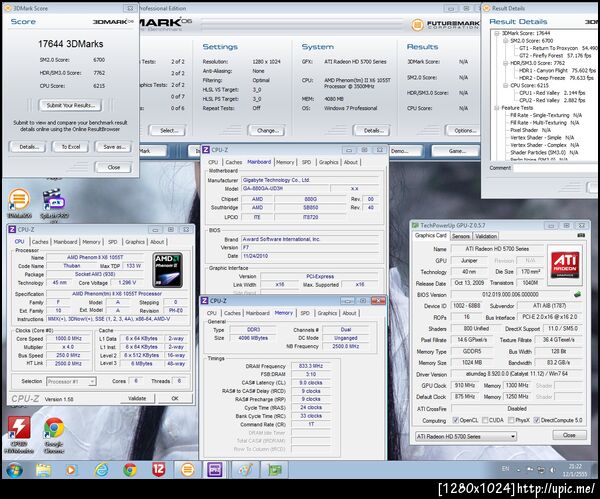Toggle the OpenCL checkbox in GPU-Z
The height and width of the screenshot is (499, 600).
point(455,420)
